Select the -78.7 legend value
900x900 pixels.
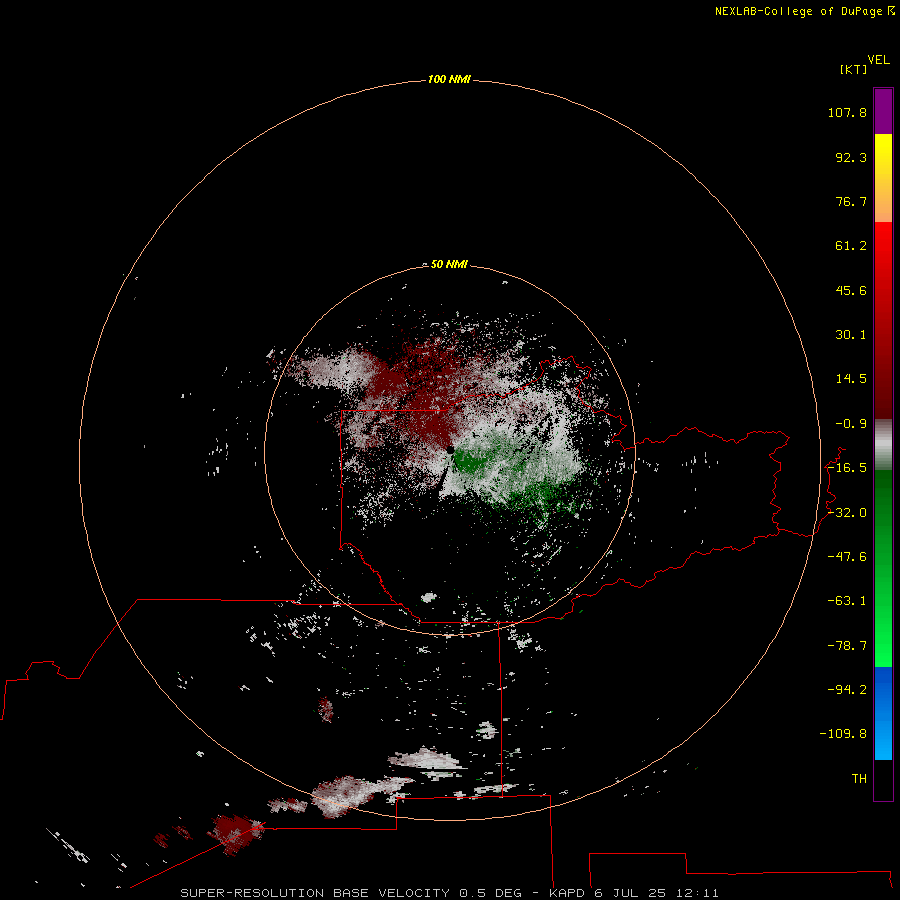pyautogui.click(x=847, y=646)
